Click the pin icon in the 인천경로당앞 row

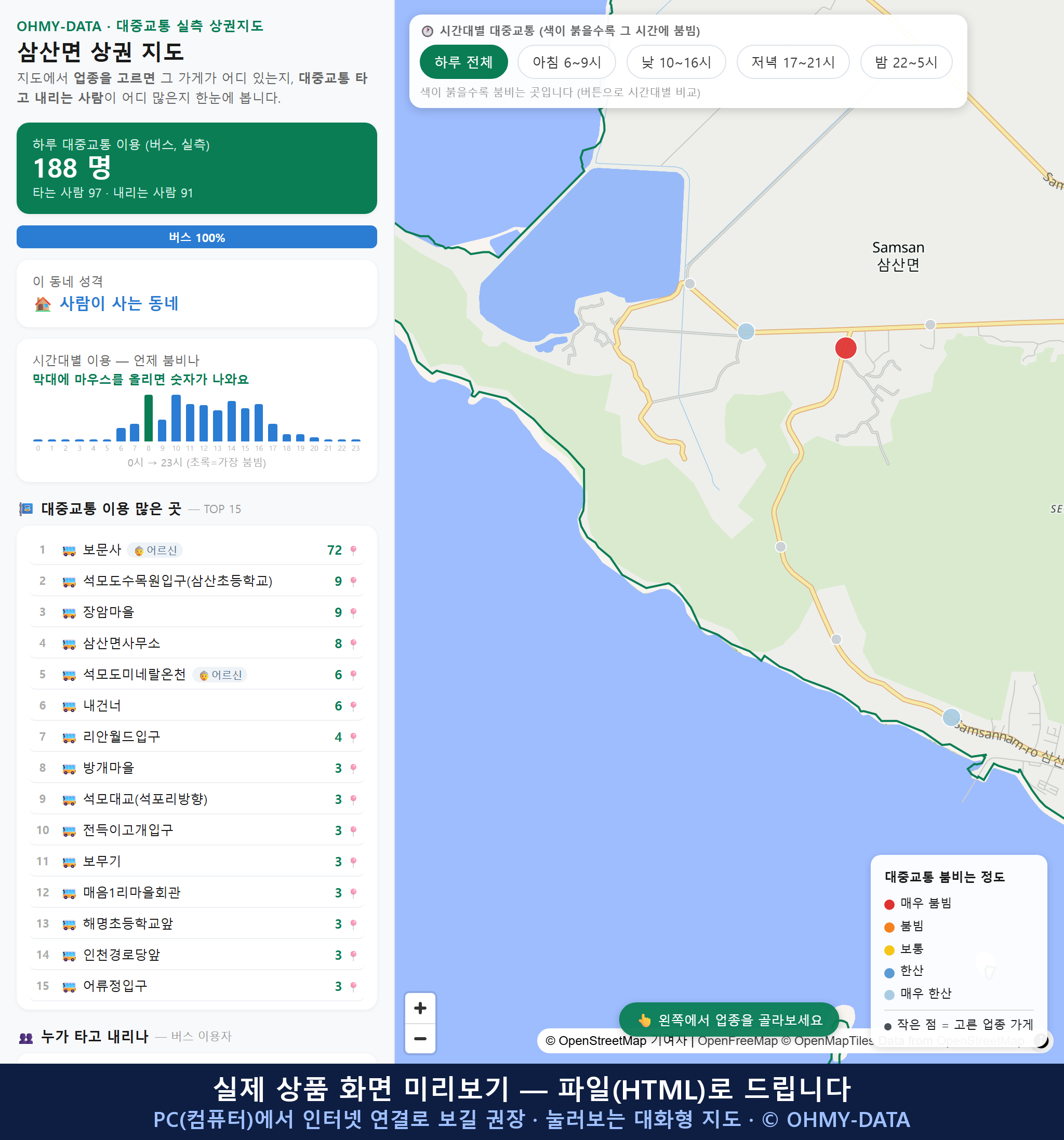[x=353, y=955]
